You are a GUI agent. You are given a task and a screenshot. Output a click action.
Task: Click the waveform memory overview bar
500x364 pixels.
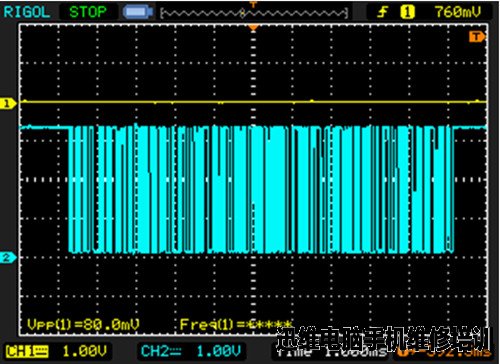[x=254, y=13]
